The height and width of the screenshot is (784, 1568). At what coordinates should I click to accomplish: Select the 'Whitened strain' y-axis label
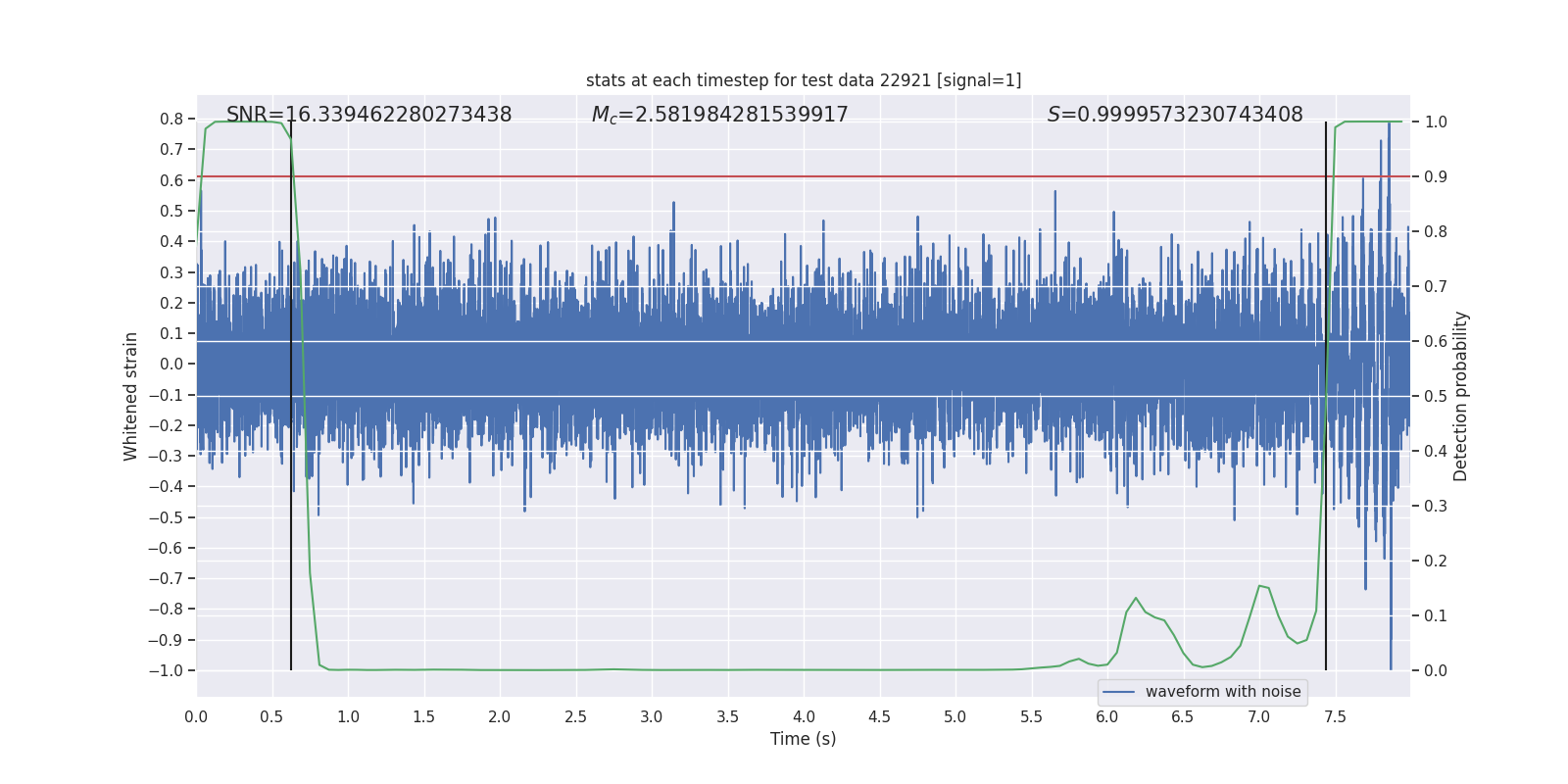tap(130, 396)
